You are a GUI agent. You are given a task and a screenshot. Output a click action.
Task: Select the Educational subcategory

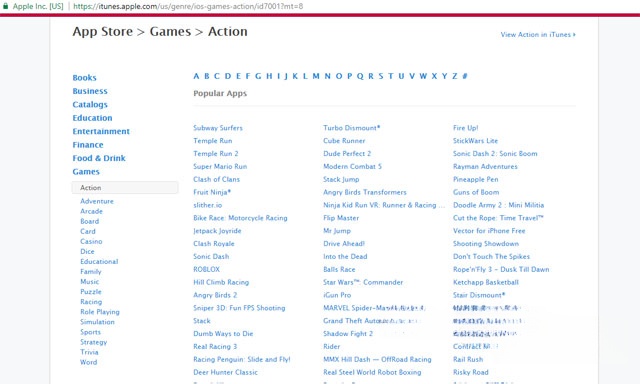pyautogui.click(x=99, y=262)
